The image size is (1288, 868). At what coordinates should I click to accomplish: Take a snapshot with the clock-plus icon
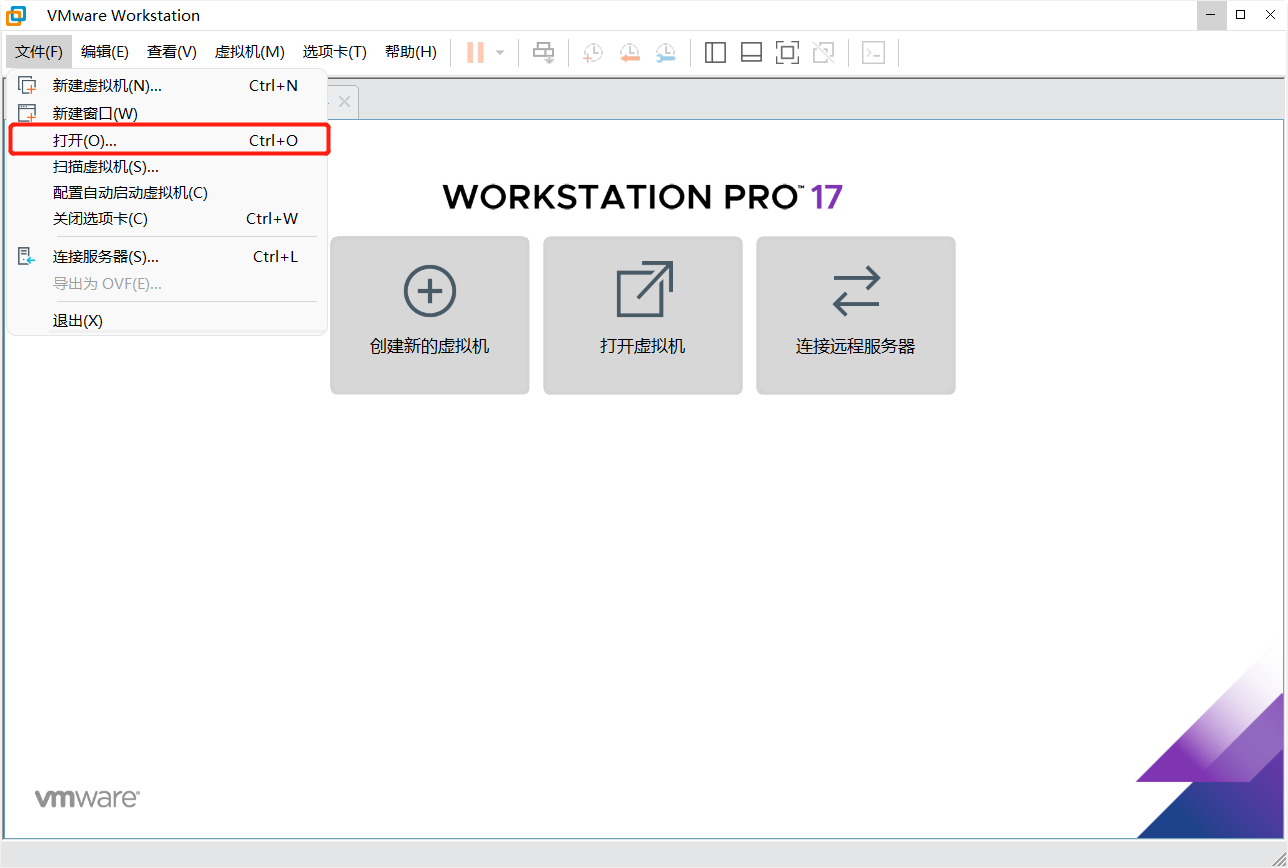[593, 53]
